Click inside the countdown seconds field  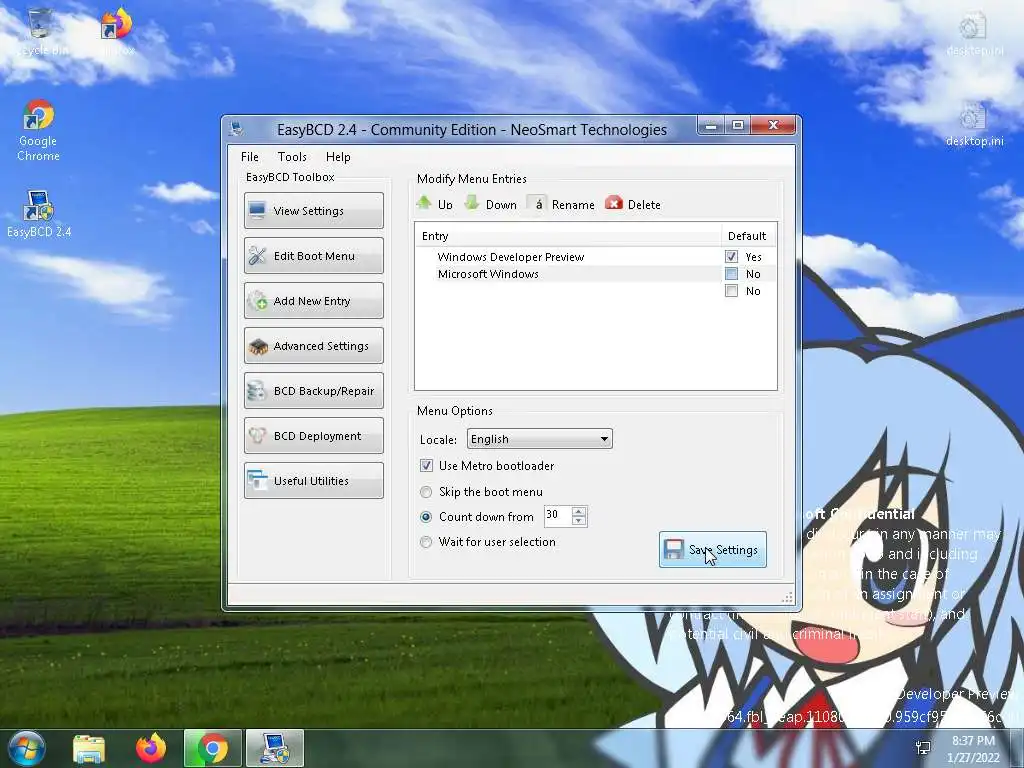(558, 516)
